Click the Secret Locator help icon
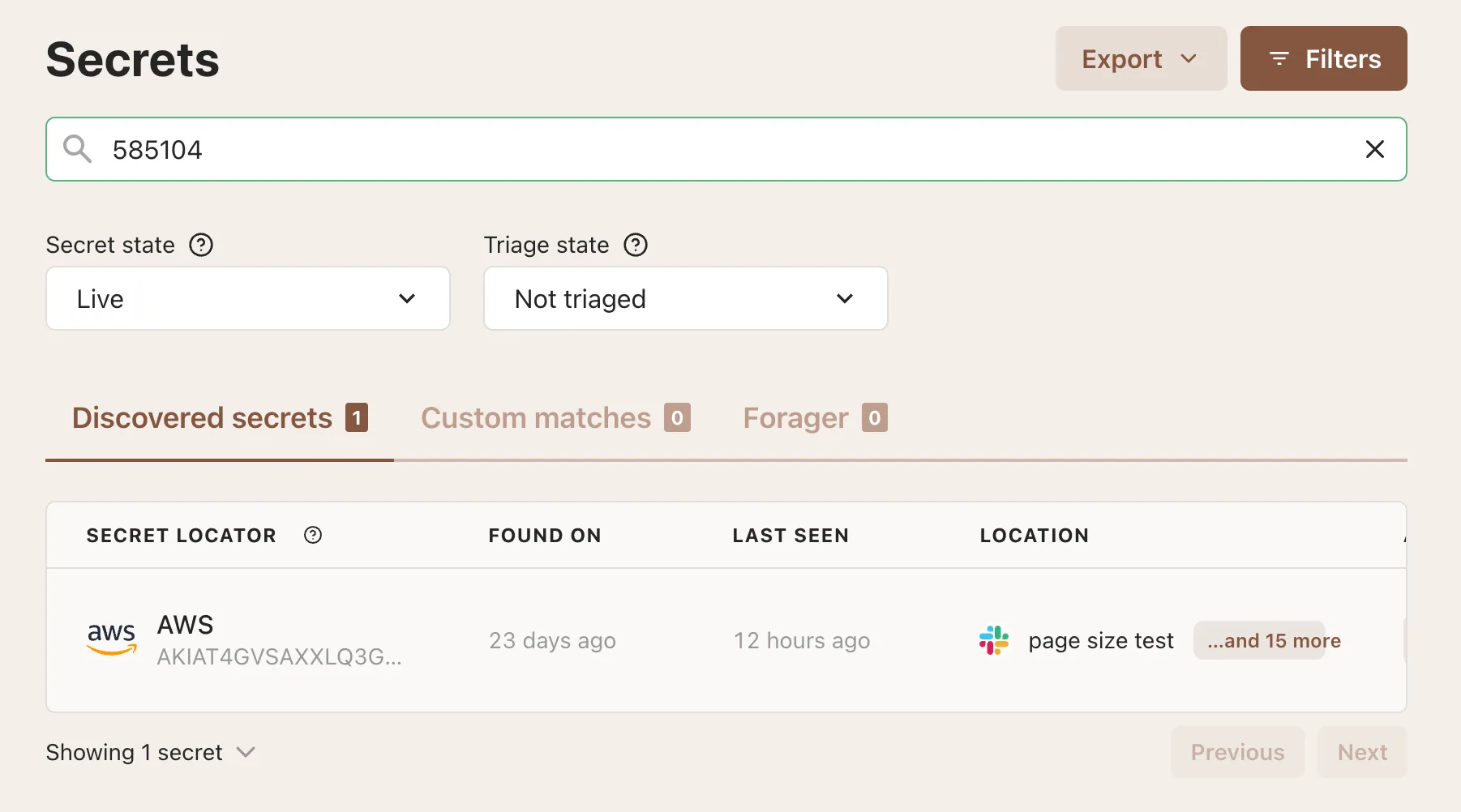The image size is (1461, 812). tap(313, 535)
